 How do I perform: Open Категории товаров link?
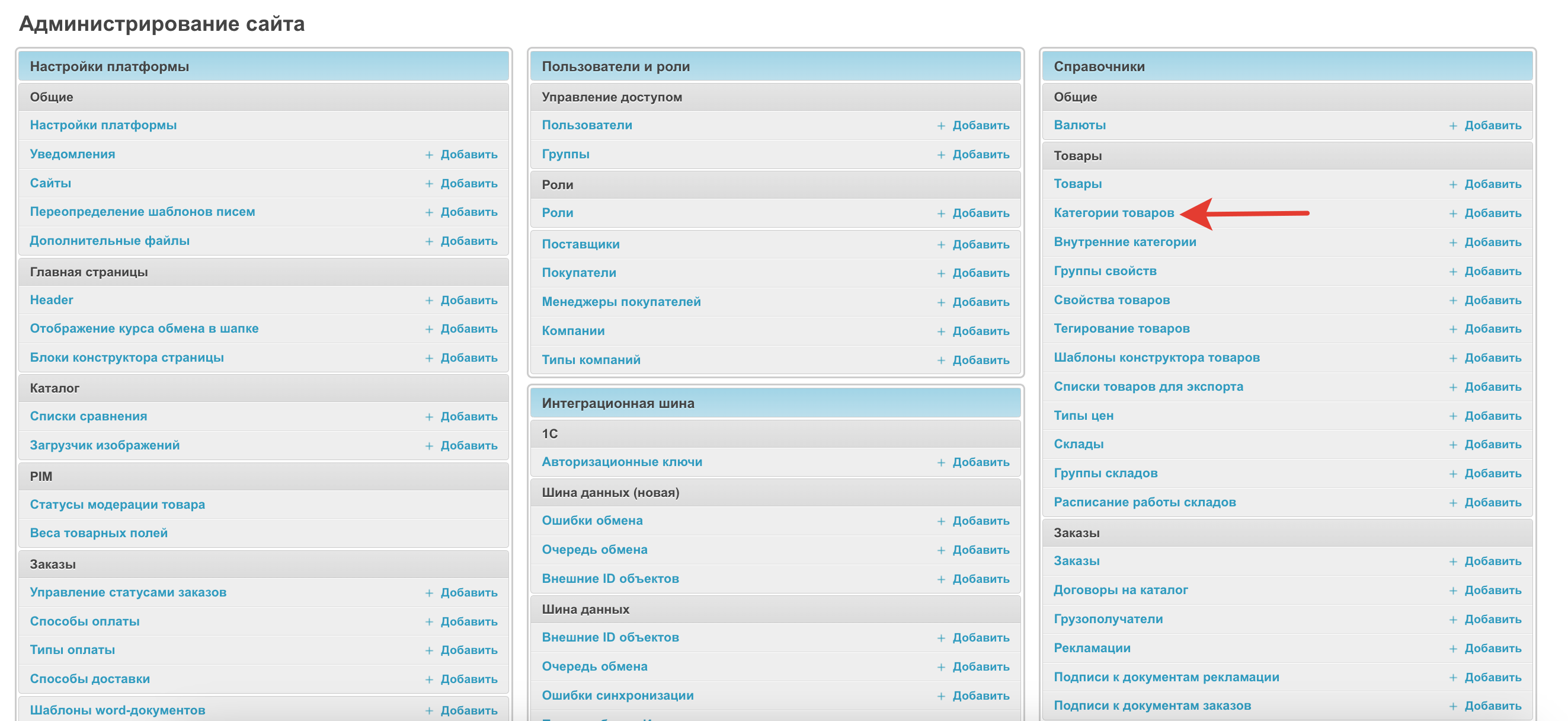(x=1113, y=212)
